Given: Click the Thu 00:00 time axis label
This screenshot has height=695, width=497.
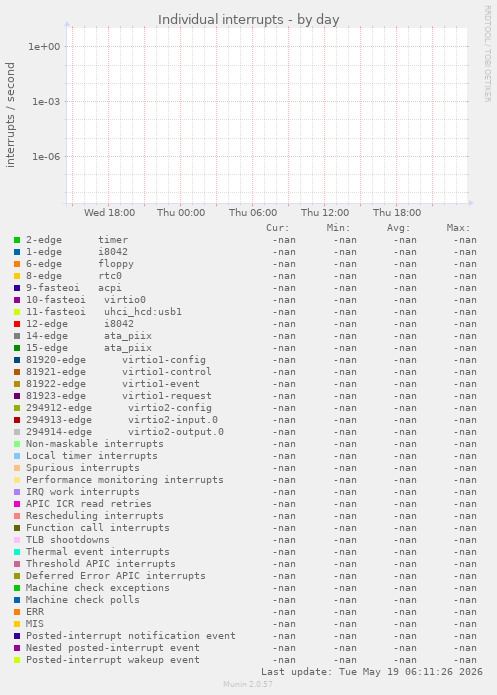Looking at the screenshot, I should 181,213.
